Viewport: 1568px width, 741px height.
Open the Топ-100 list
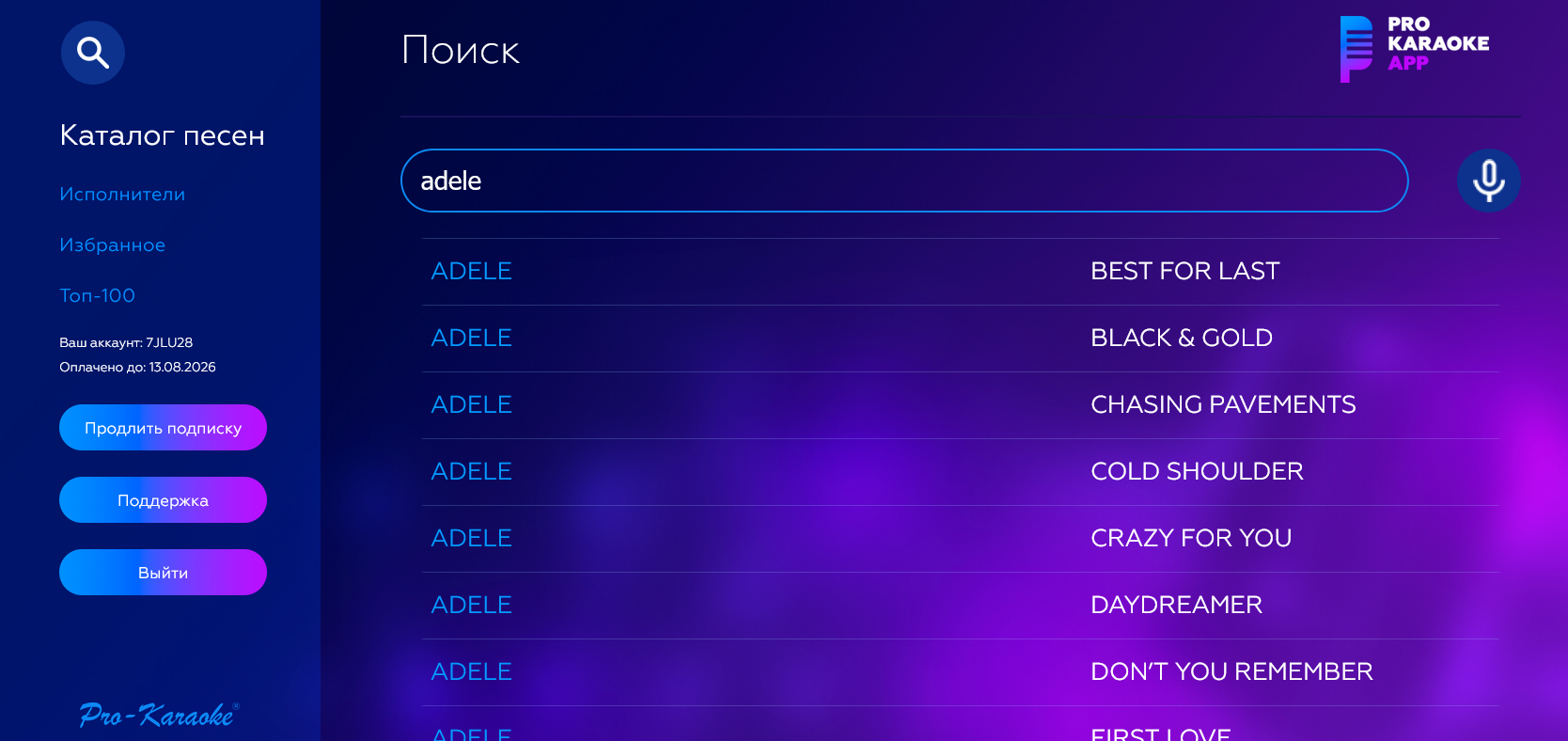click(x=97, y=296)
